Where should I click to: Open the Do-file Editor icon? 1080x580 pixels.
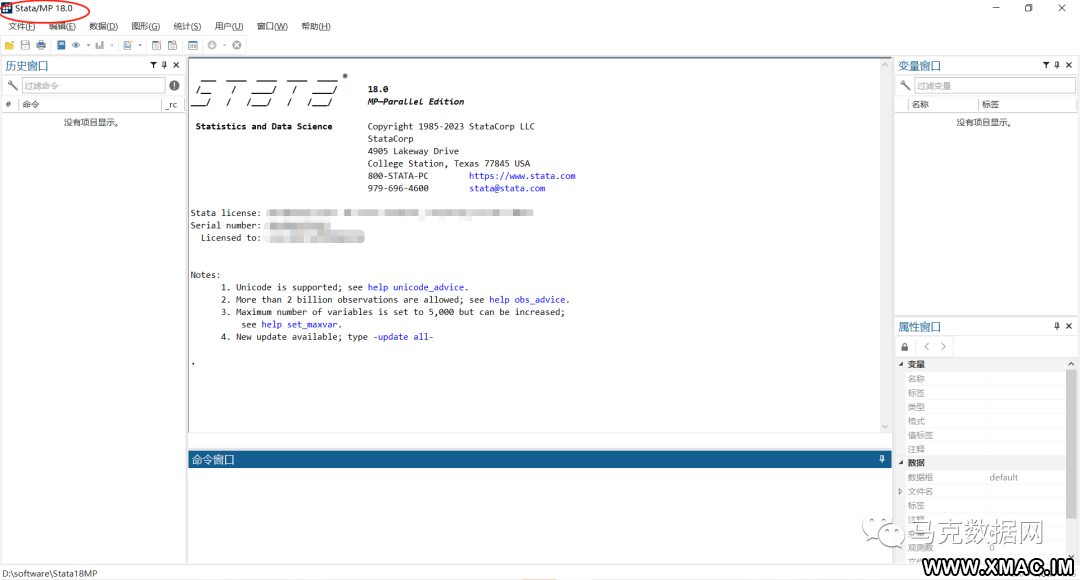127,45
